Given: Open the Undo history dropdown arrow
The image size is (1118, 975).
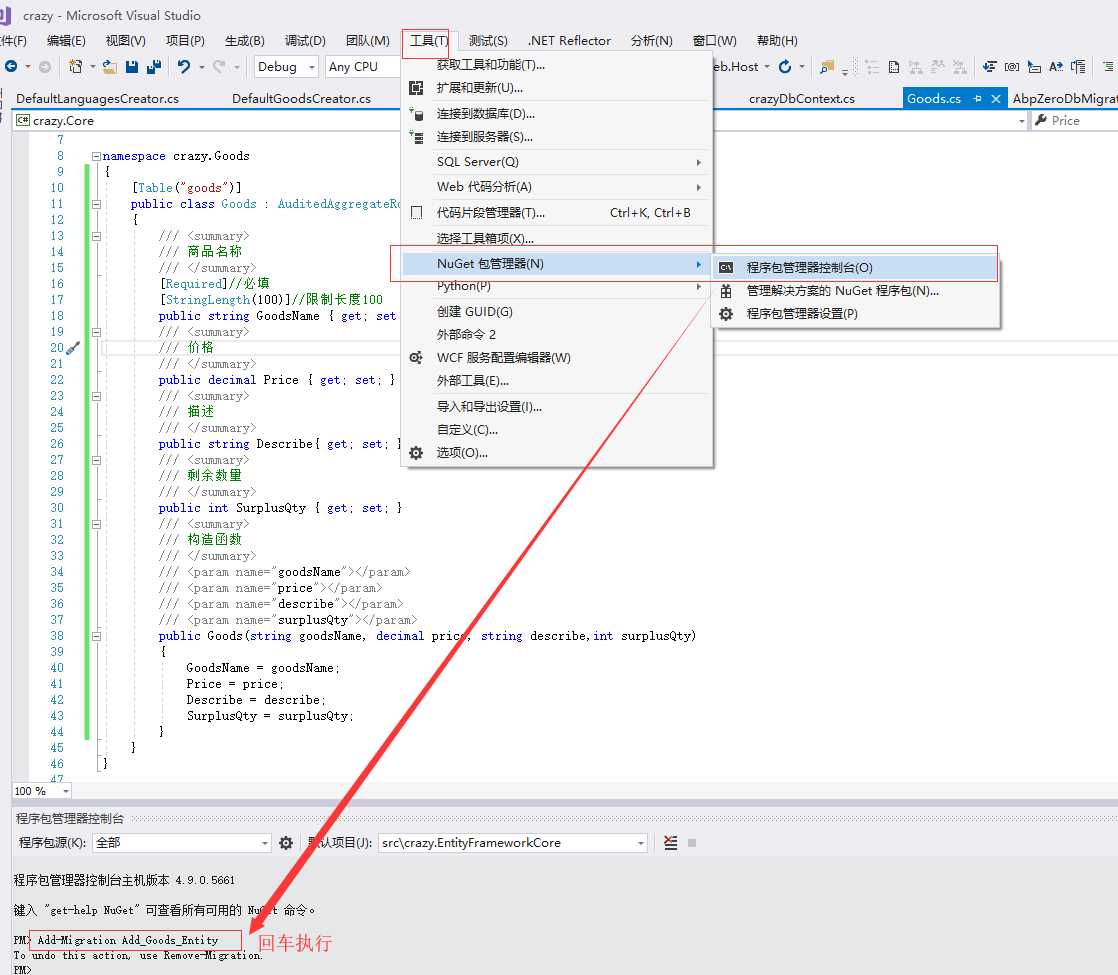Looking at the screenshot, I should point(202,67).
